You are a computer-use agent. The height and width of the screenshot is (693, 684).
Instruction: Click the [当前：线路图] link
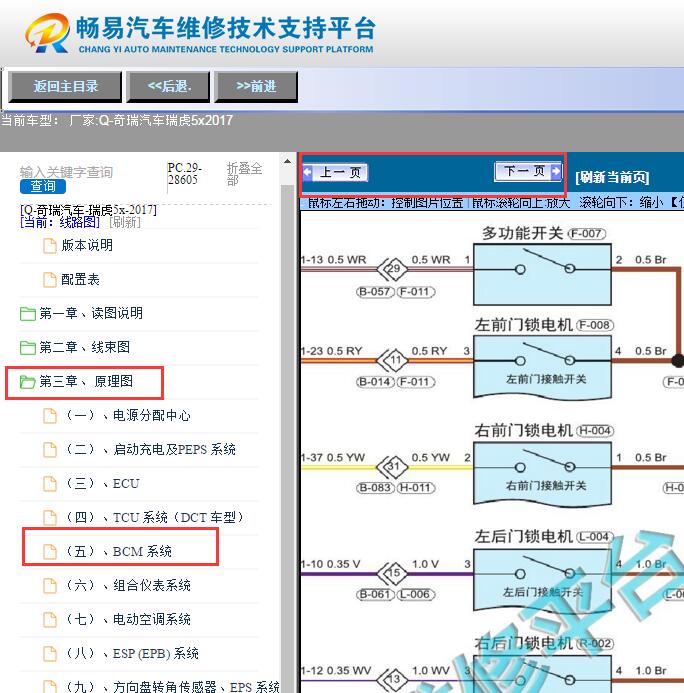point(60,222)
